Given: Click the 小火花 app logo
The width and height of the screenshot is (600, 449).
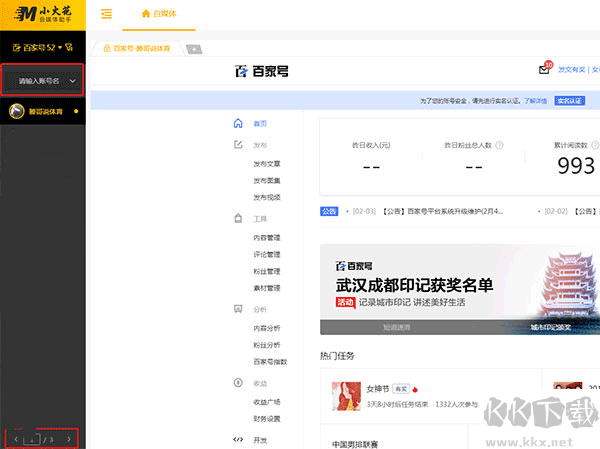Looking at the screenshot, I should pyautogui.click(x=42, y=15).
